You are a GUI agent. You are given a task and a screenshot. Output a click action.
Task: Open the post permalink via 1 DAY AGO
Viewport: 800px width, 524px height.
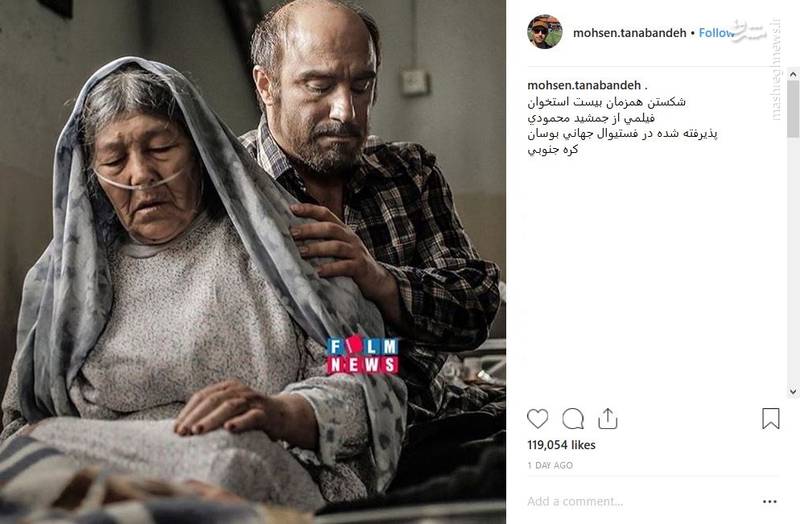tap(550, 465)
